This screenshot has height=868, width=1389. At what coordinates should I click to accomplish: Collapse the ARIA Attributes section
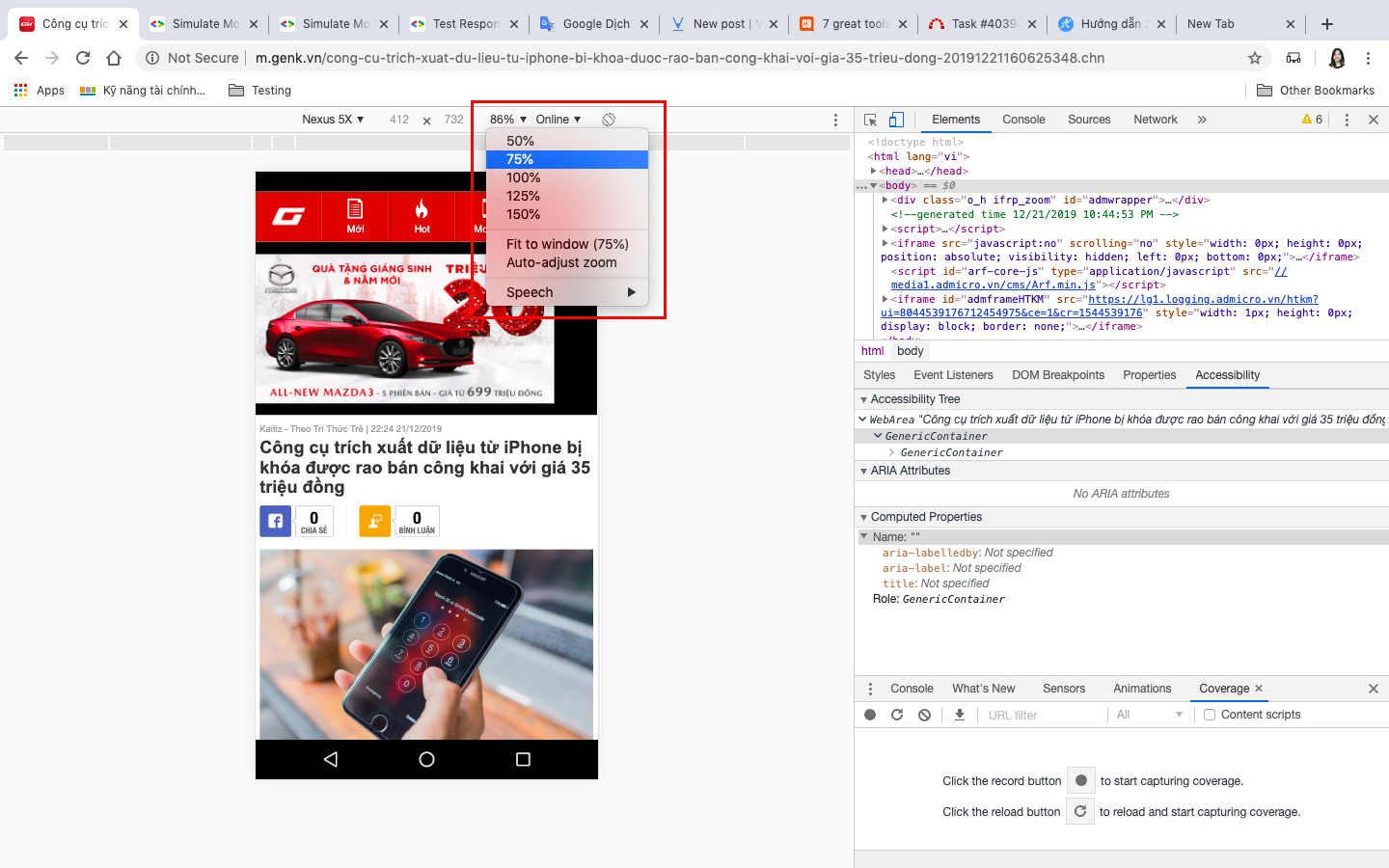click(x=864, y=471)
